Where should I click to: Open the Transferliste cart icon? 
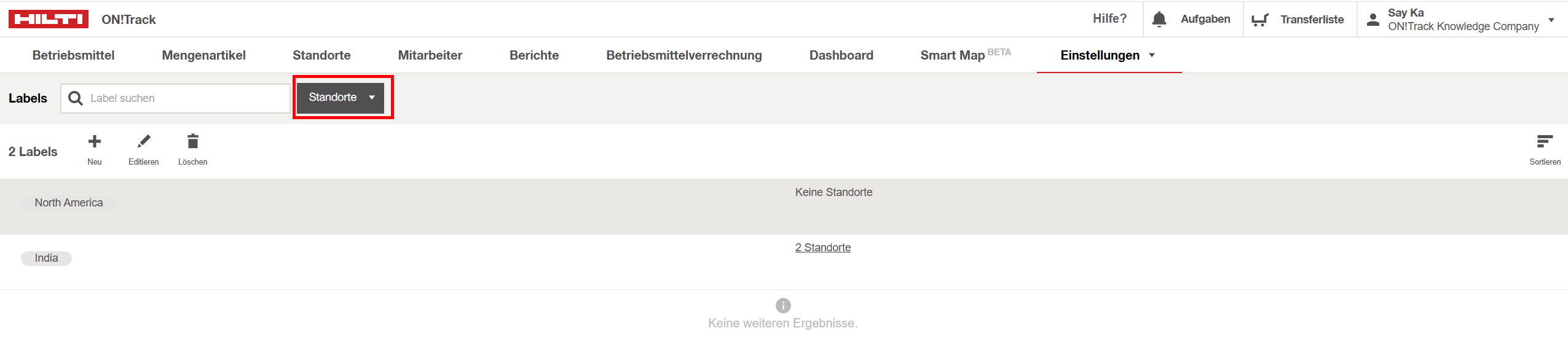click(1260, 20)
